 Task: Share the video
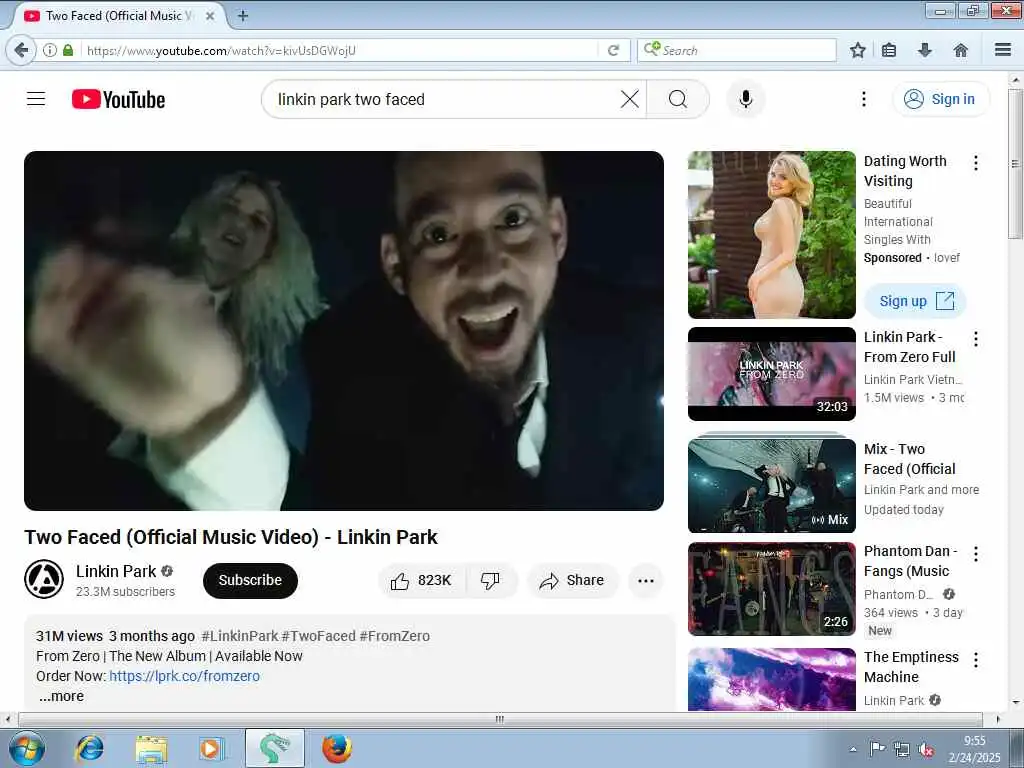(572, 581)
